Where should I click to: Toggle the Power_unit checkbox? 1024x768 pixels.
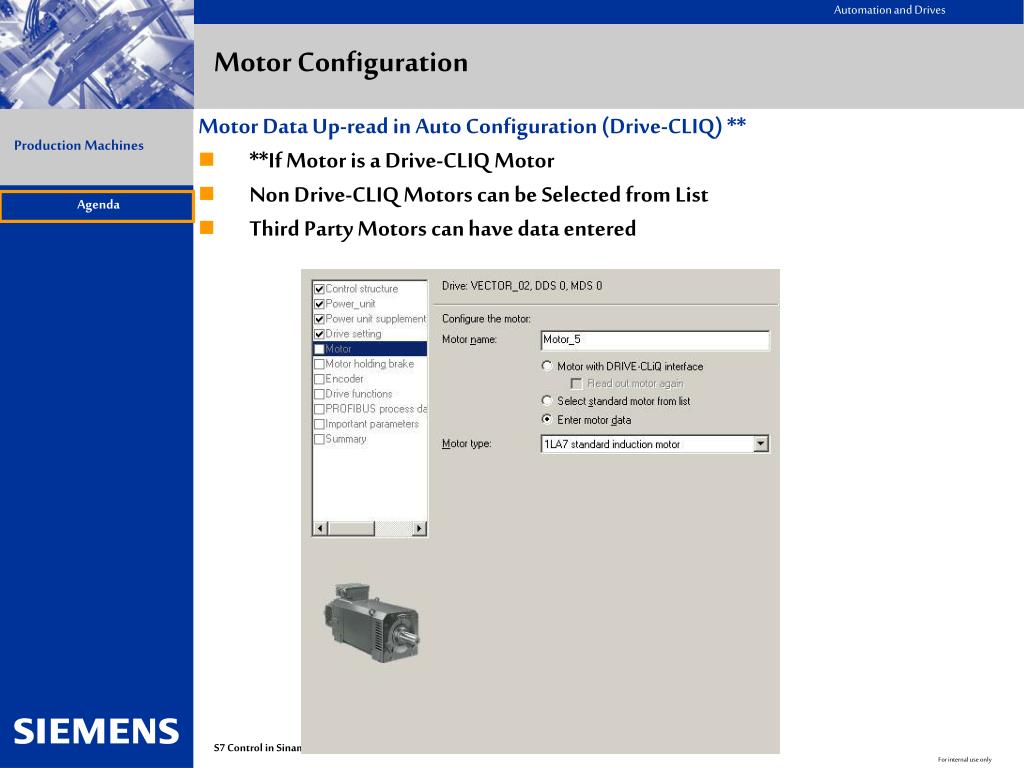(x=319, y=304)
